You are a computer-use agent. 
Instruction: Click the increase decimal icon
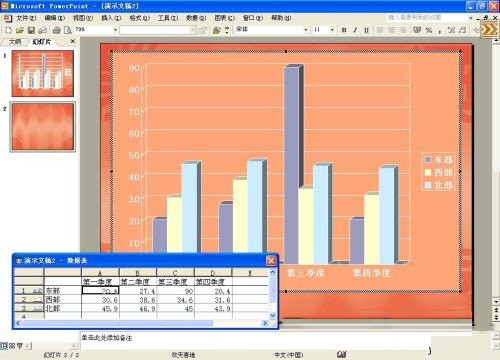pos(451,30)
